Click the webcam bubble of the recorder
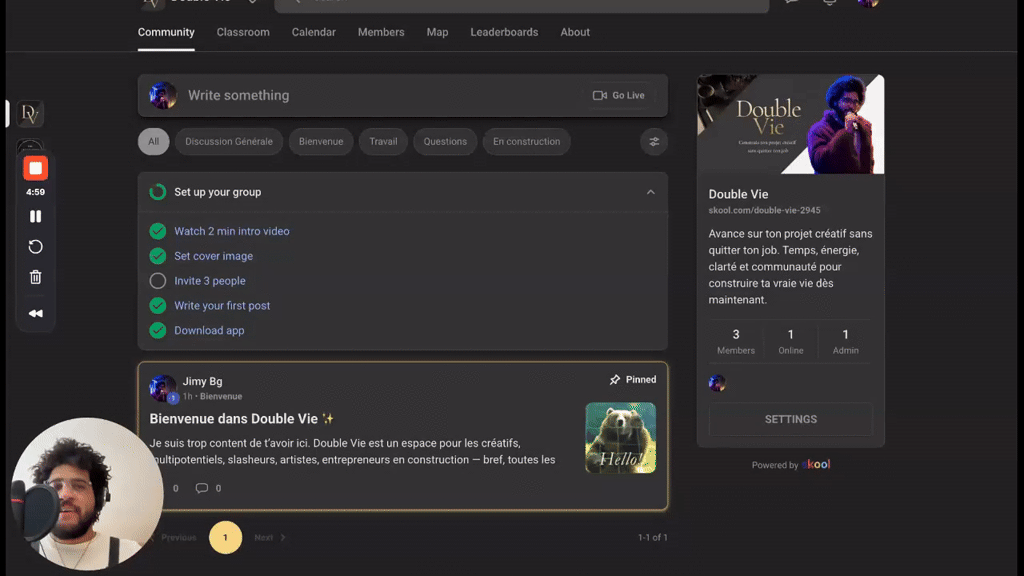The width and height of the screenshot is (1024, 576). point(88,493)
